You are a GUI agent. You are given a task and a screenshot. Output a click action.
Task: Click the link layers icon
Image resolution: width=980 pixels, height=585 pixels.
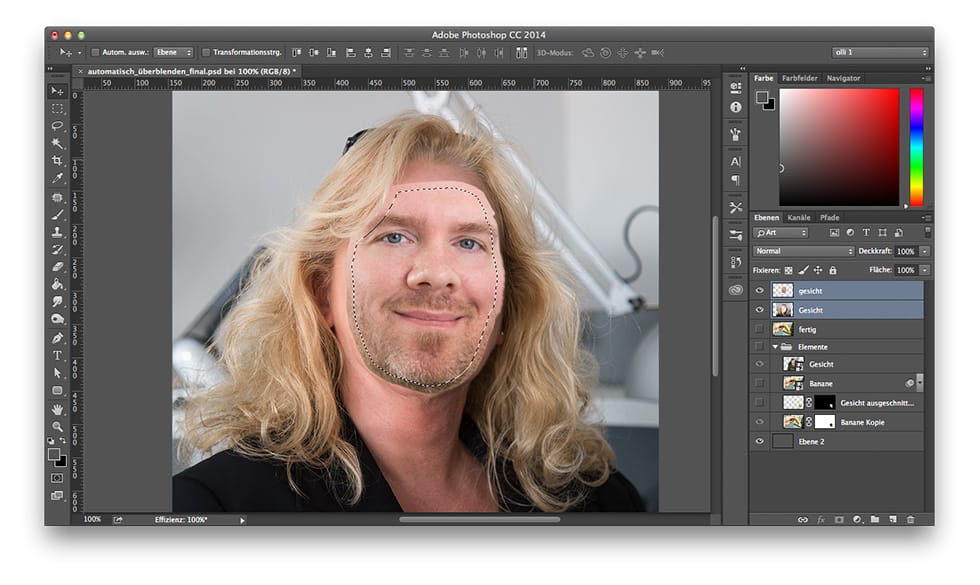click(x=802, y=519)
